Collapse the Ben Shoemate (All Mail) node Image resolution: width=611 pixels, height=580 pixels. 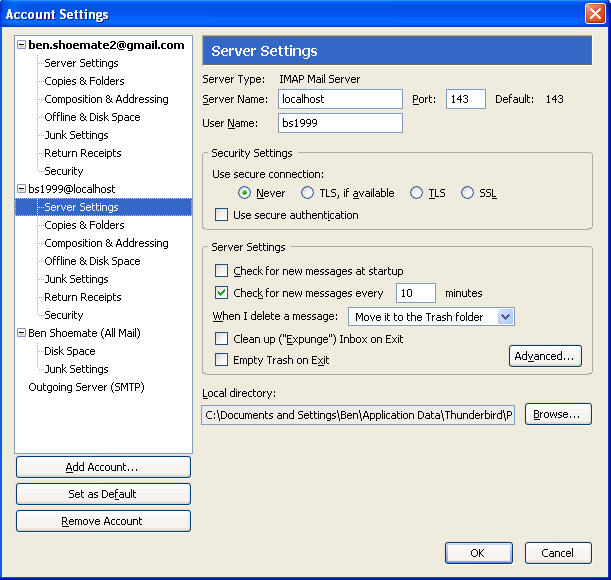22,333
